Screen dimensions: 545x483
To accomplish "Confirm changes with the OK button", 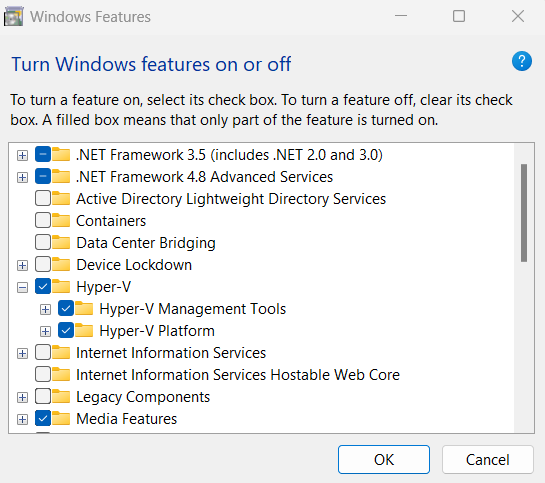I will (x=384, y=459).
